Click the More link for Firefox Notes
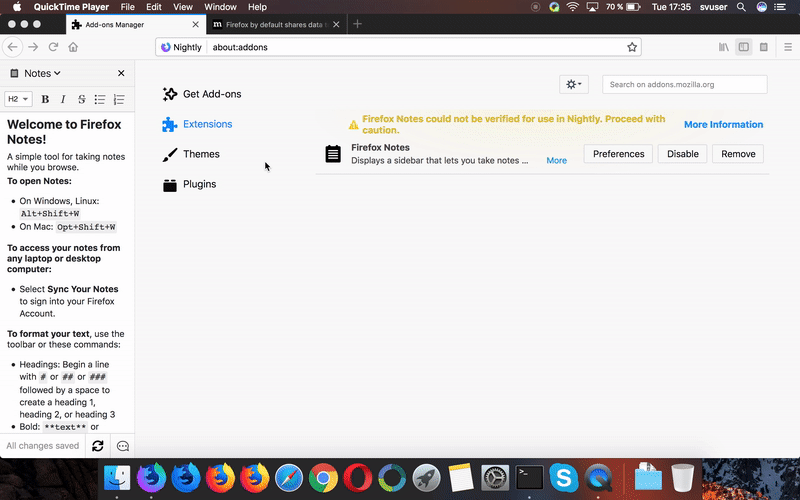This screenshot has height=500, width=800. 556,160
